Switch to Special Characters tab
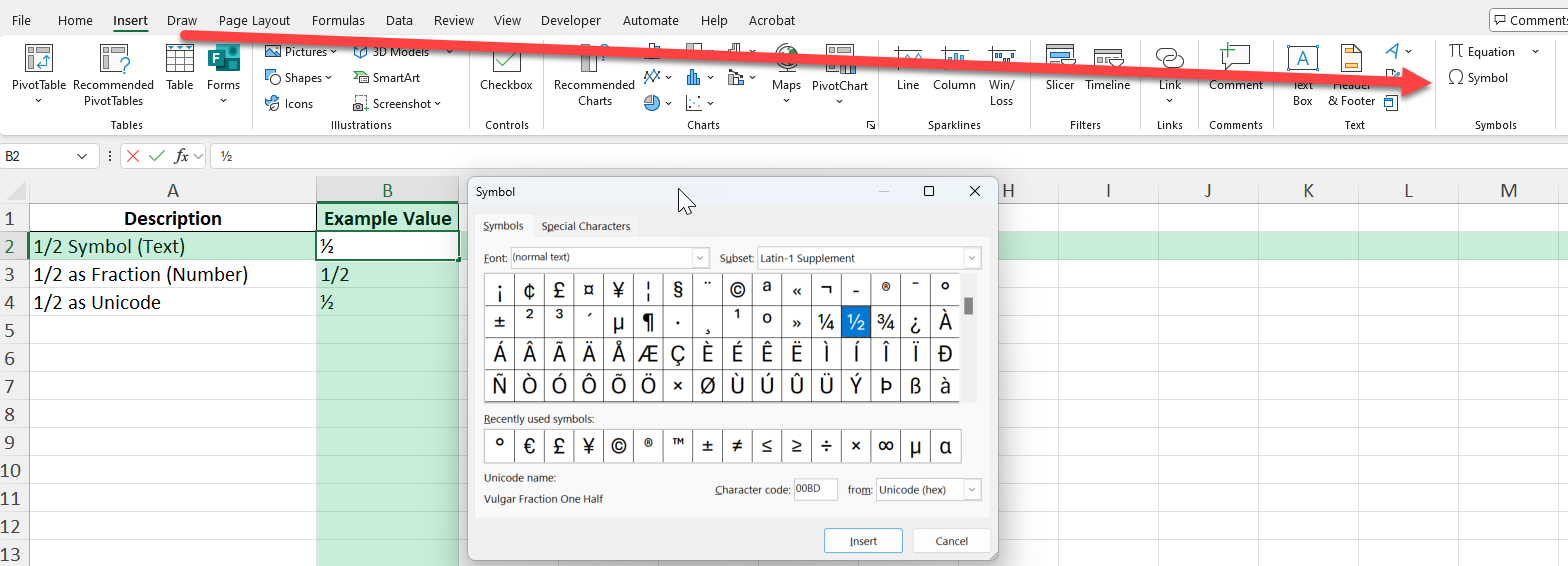The width and height of the screenshot is (1568, 566). point(586,226)
